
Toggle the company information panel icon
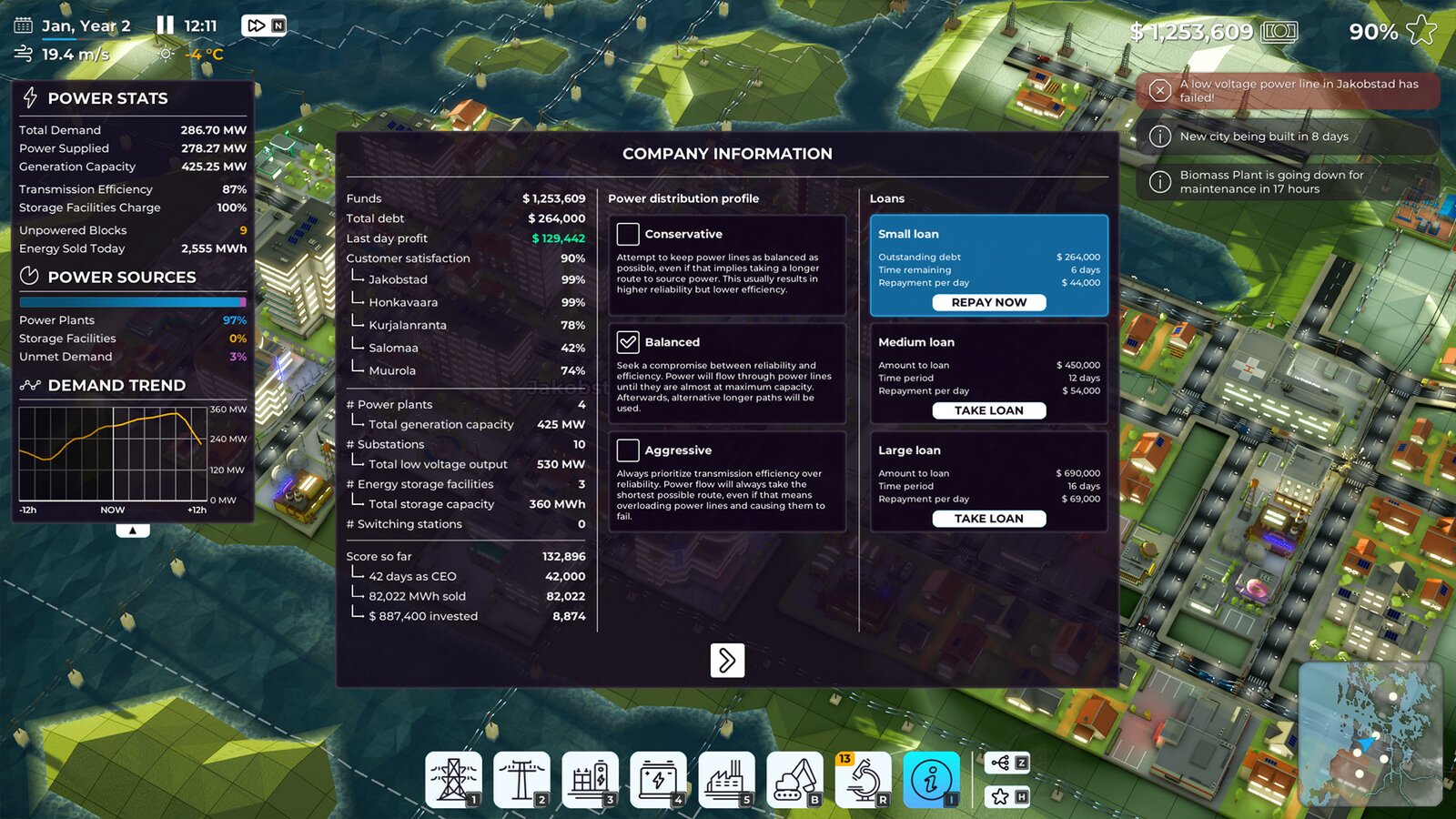tap(931, 779)
